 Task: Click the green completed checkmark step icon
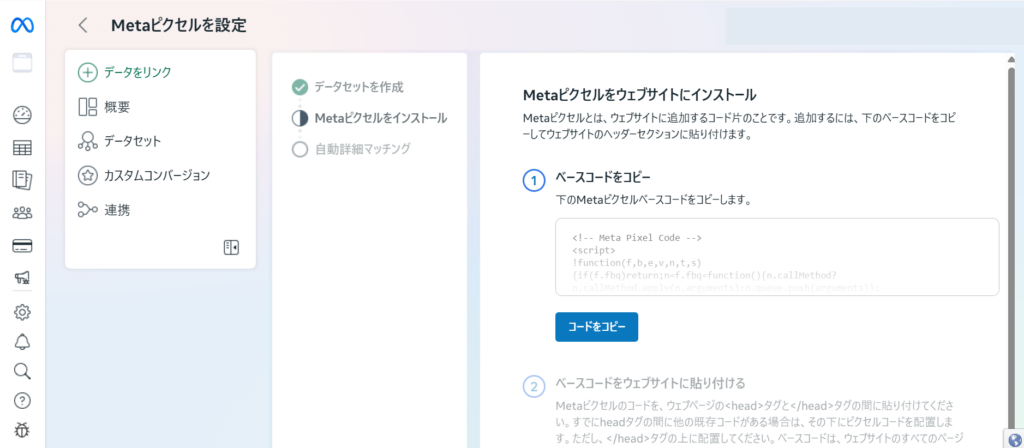[300, 87]
